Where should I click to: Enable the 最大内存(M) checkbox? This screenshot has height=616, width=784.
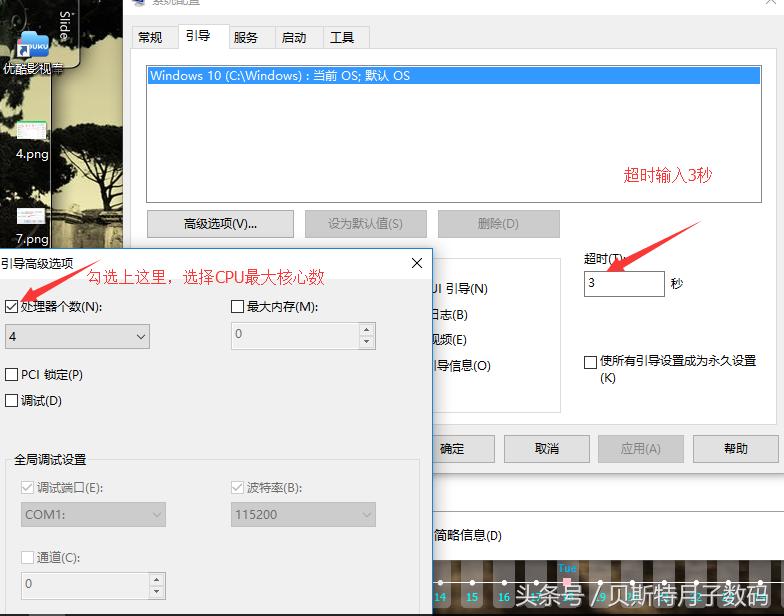click(x=238, y=306)
